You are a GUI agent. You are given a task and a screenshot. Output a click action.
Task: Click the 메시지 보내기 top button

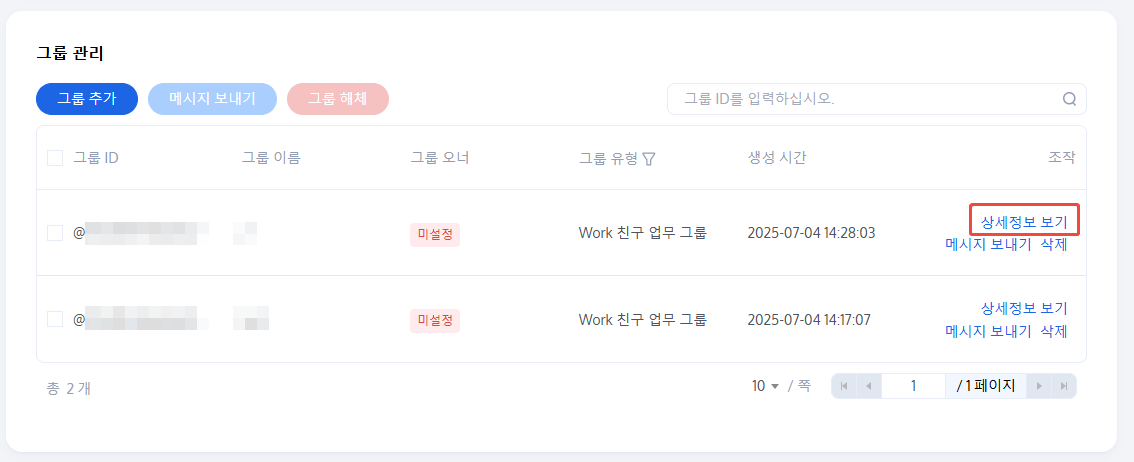(212, 99)
